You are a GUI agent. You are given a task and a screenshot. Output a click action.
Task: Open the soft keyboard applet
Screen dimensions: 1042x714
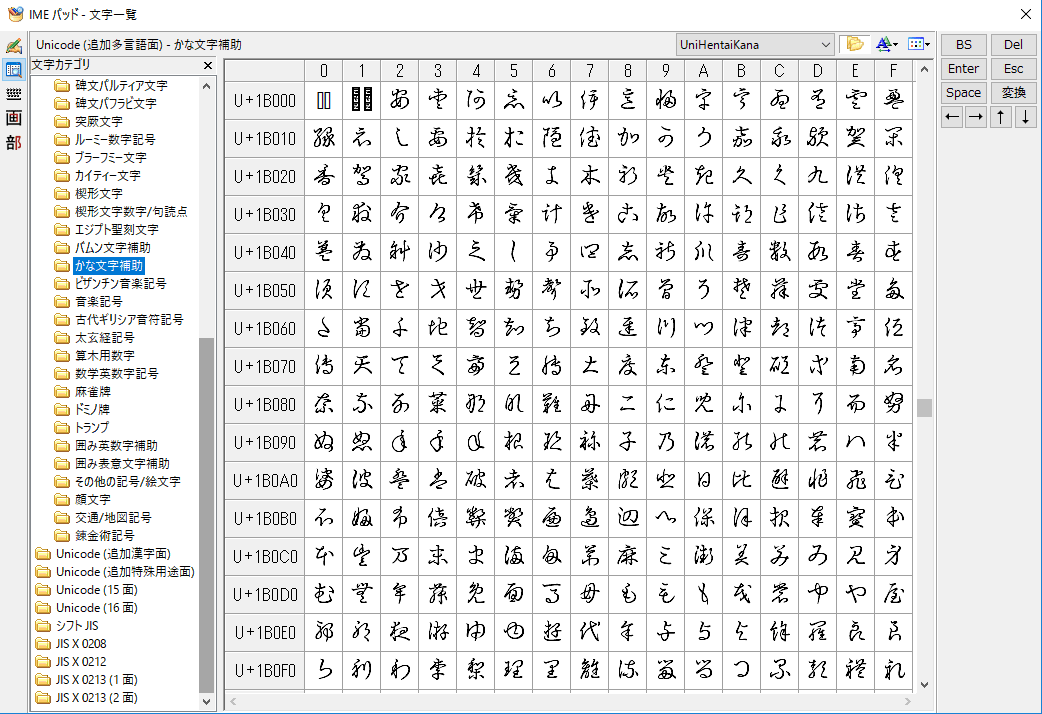coord(13,94)
